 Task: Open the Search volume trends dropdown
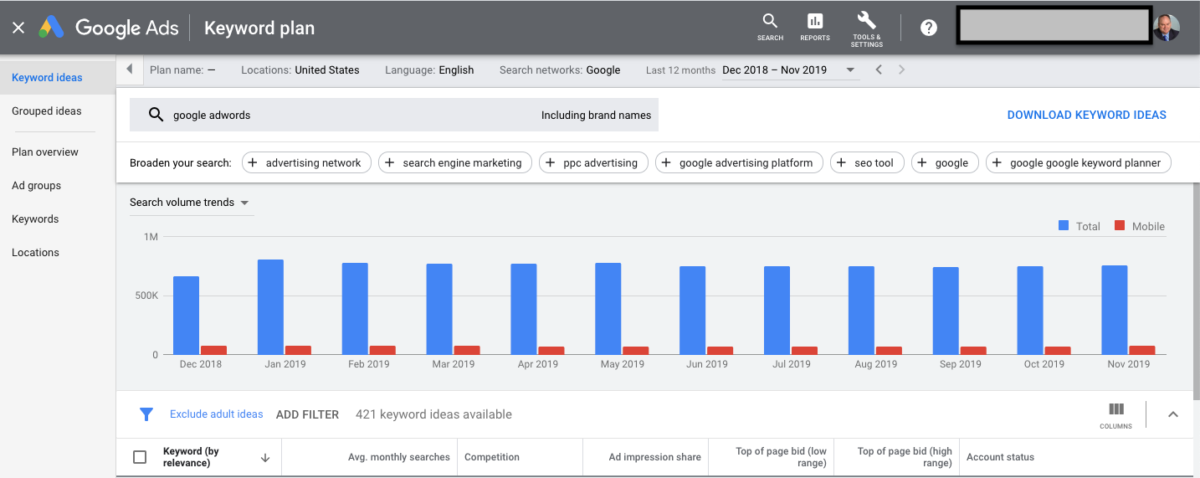coord(190,203)
